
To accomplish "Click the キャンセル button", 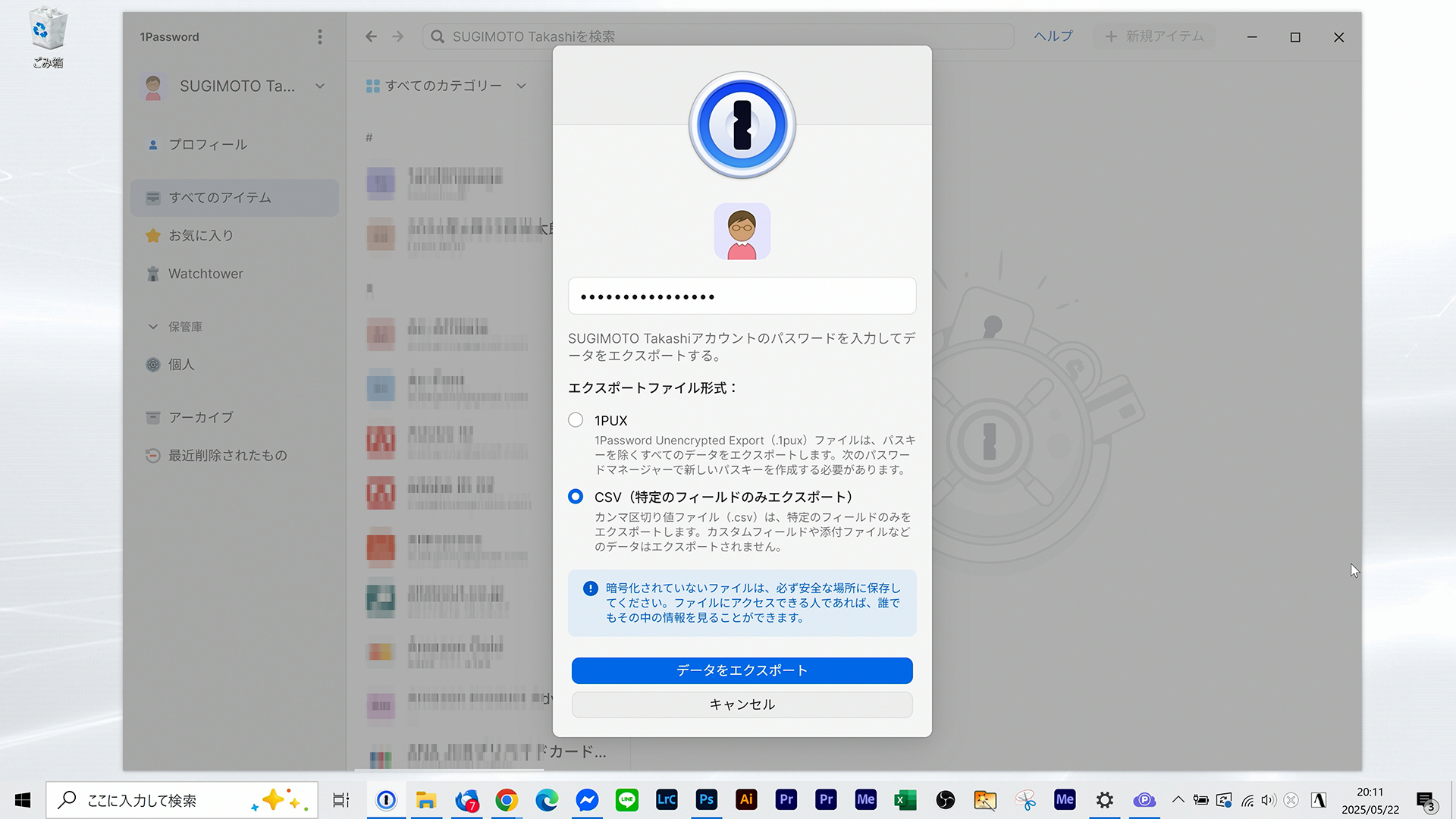I will [742, 704].
